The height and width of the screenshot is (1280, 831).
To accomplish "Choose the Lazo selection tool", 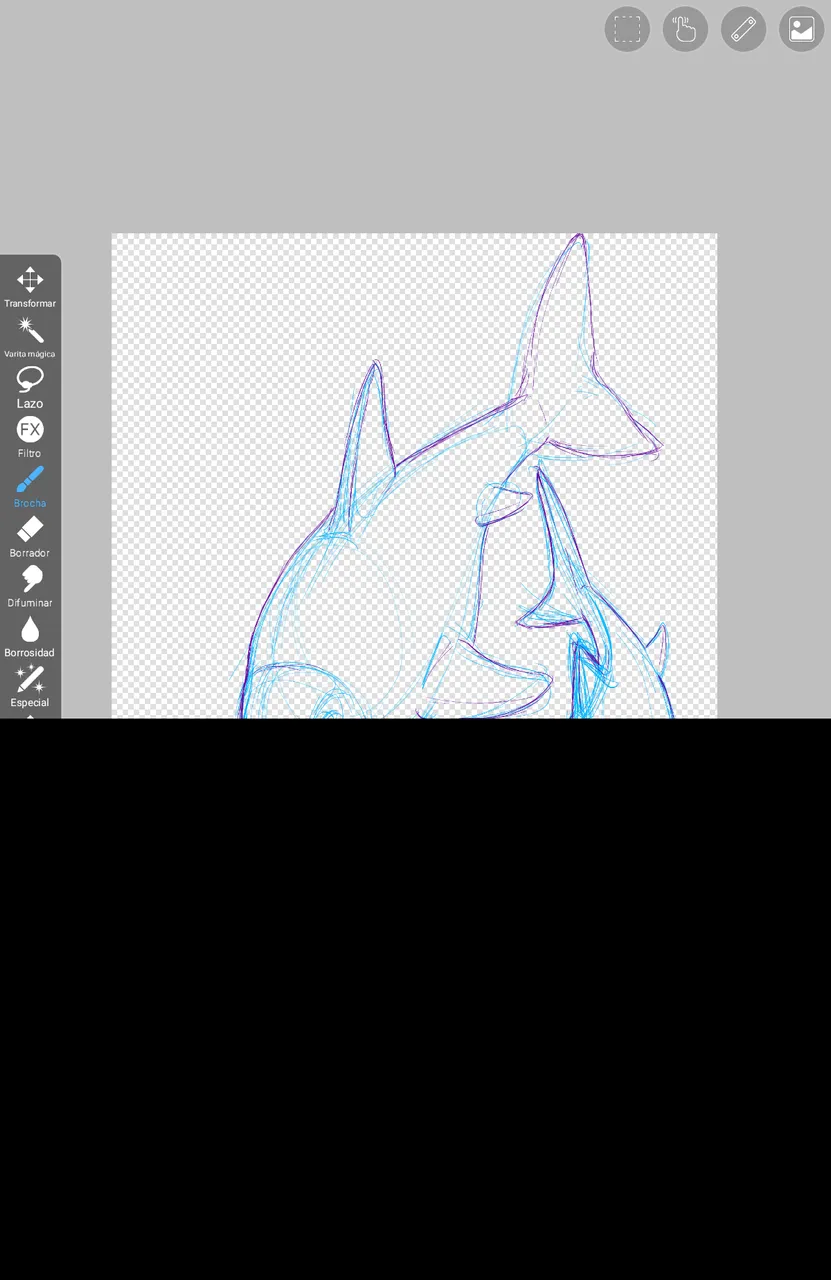I will click(30, 387).
